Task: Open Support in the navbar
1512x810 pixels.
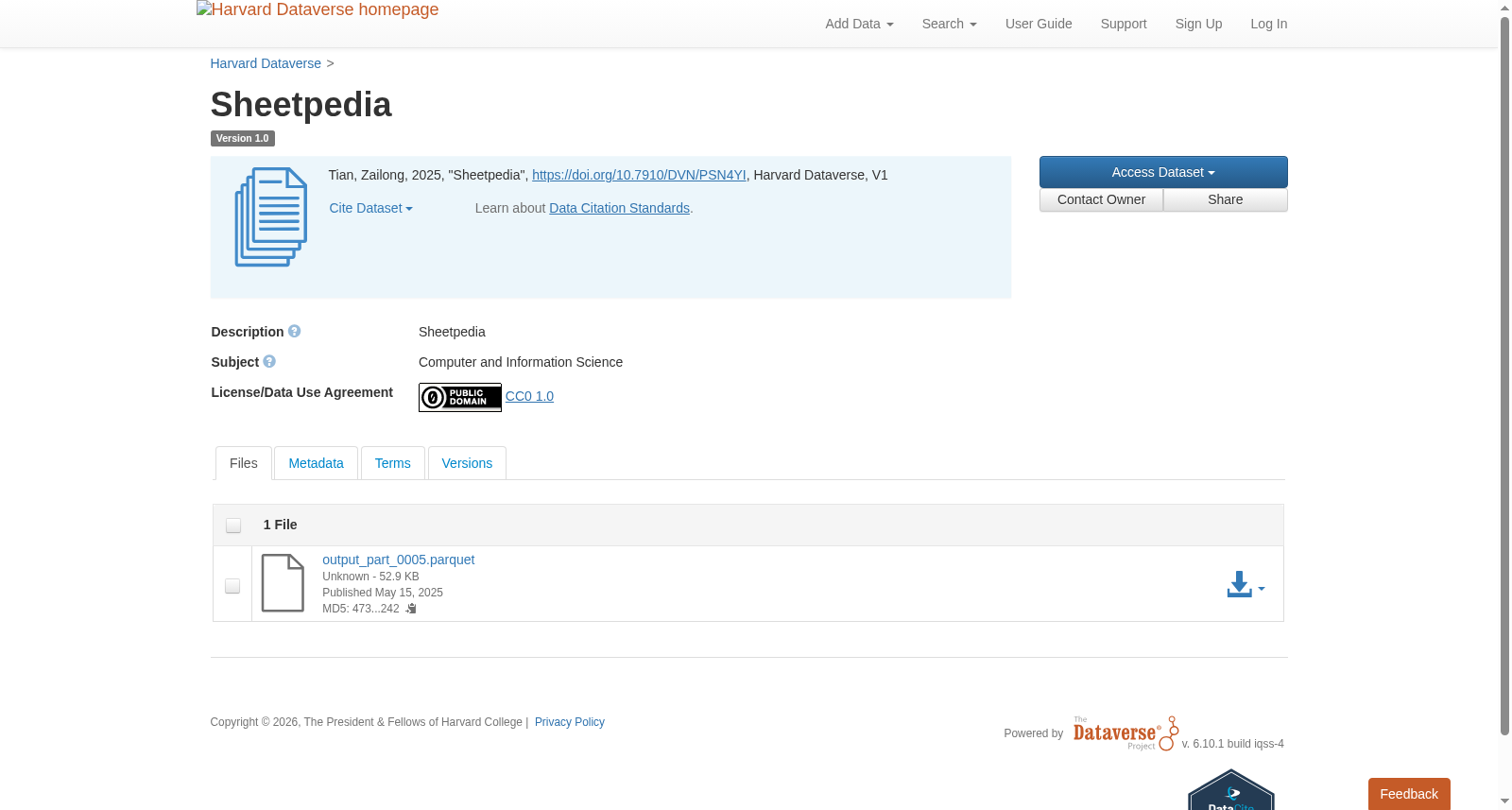Action: 1124,24
